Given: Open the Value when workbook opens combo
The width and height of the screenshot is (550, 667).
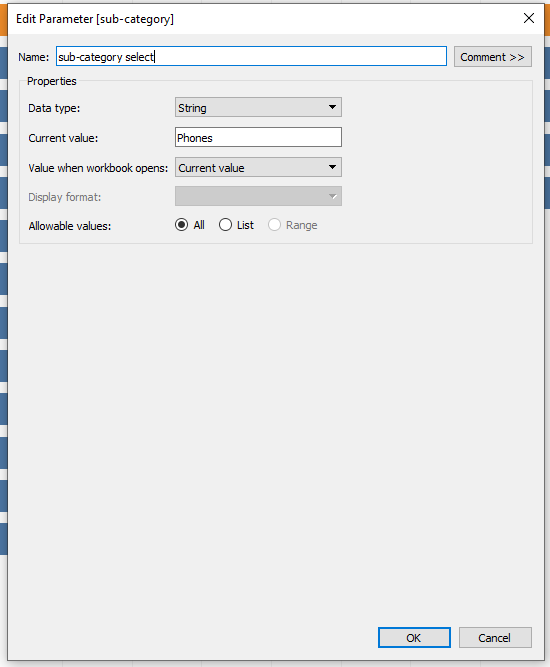Looking at the screenshot, I should click(258, 167).
